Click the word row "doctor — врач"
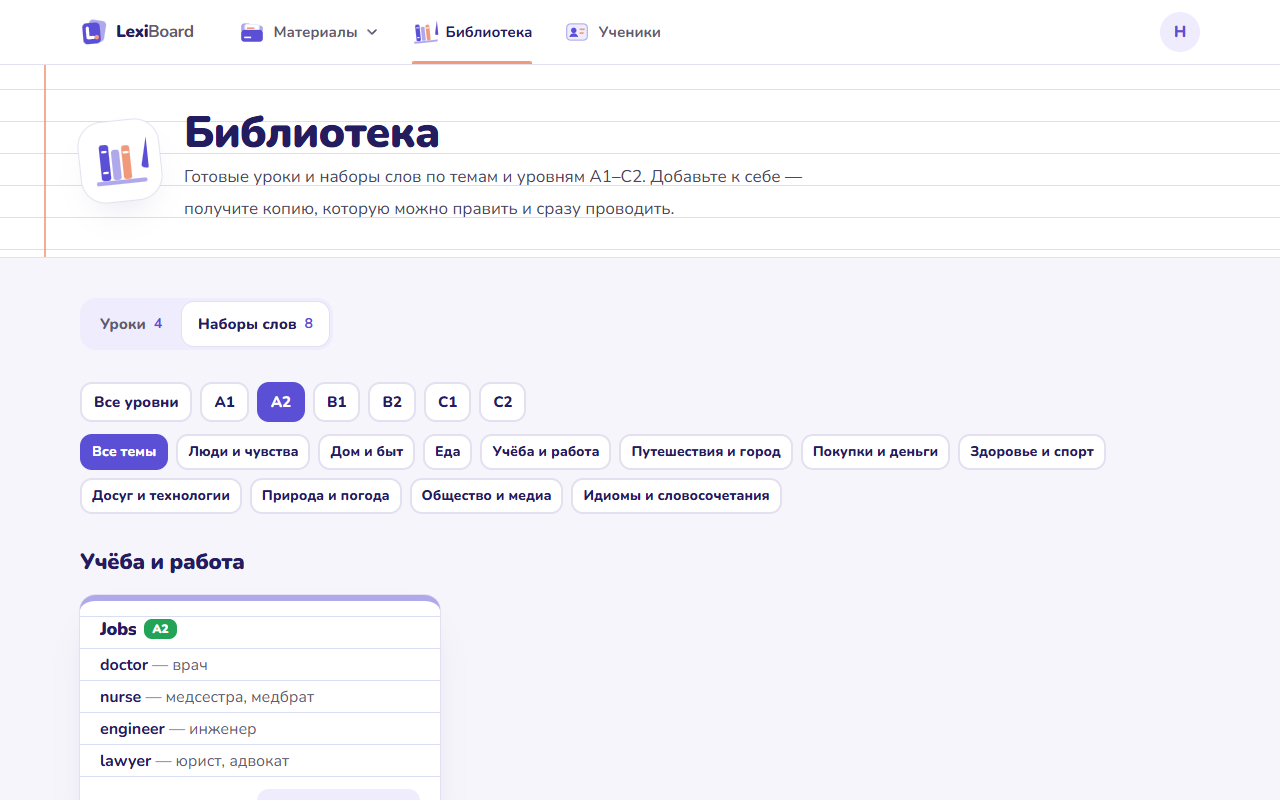This screenshot has width=1280, height=800. (260, 665)
